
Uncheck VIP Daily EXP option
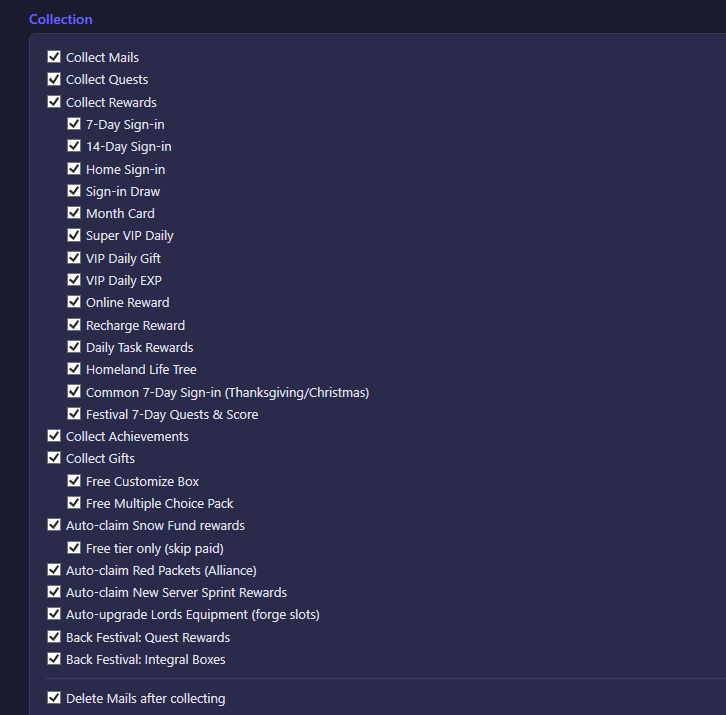point(74,280)
